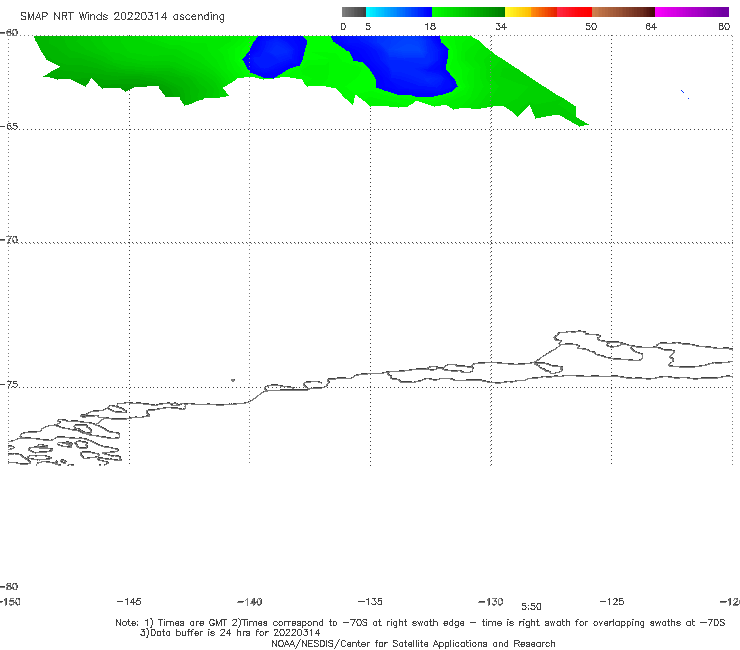Click the red segment of the color bar

[574, 12]
